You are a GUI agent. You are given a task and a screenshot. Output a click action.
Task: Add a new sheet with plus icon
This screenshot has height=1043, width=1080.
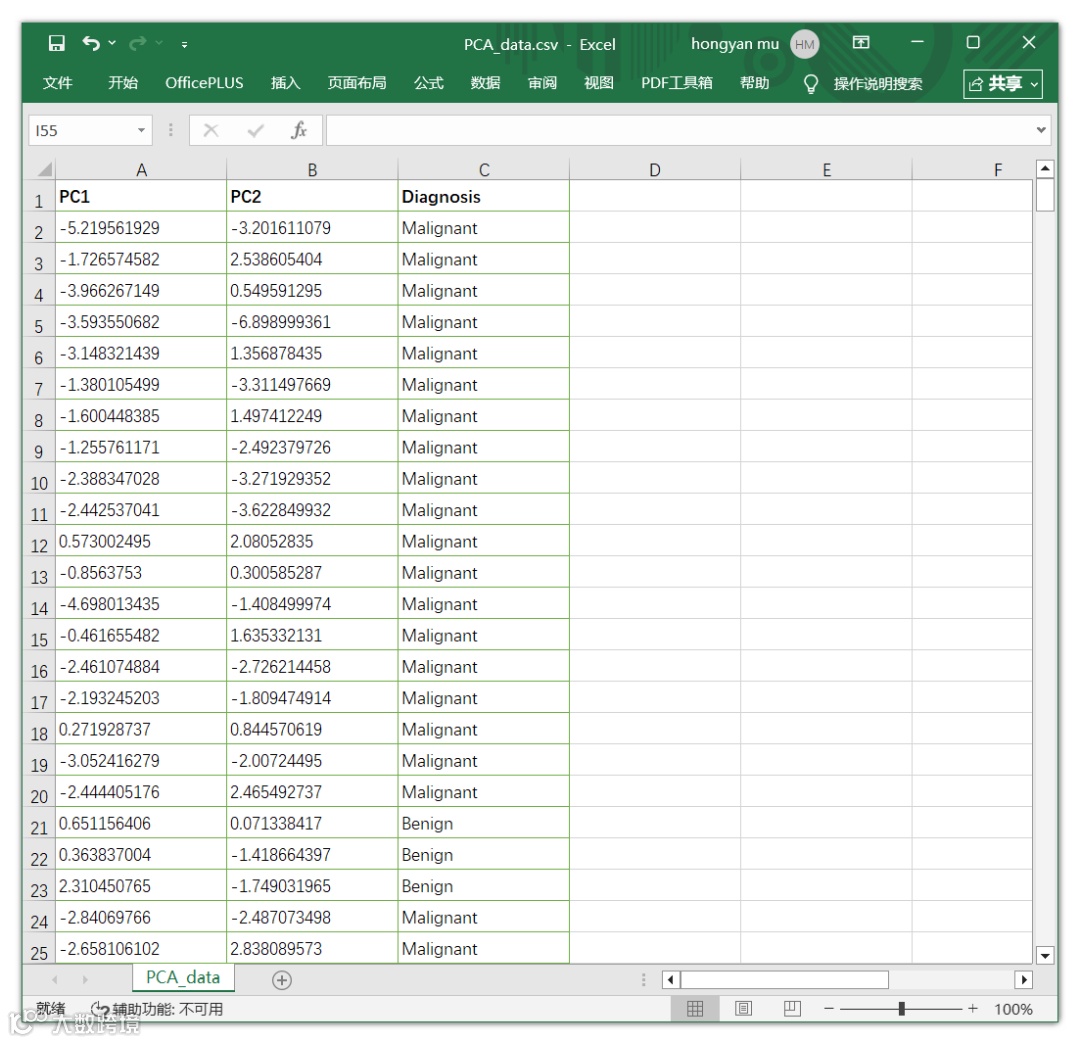[x=282, y=980]
